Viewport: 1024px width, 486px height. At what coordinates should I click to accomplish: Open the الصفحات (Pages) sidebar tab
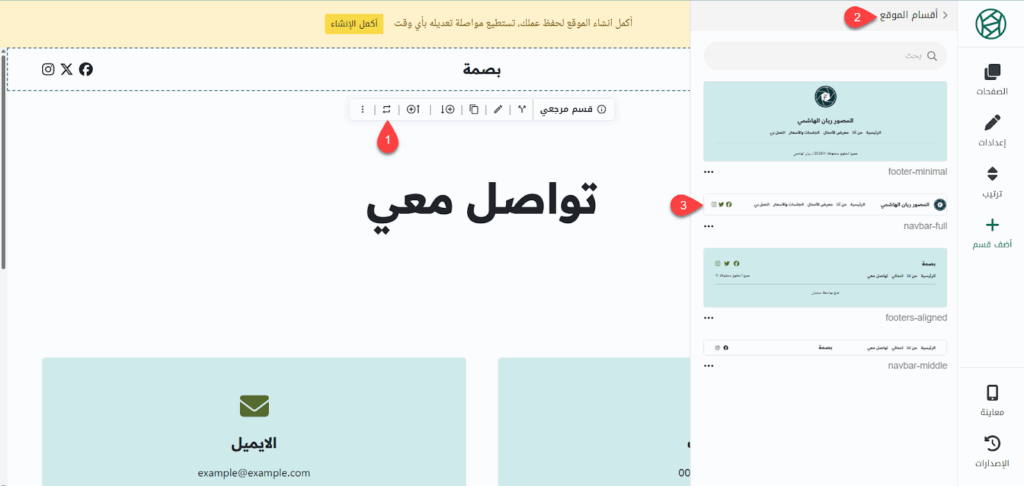(x=992, y=80)
